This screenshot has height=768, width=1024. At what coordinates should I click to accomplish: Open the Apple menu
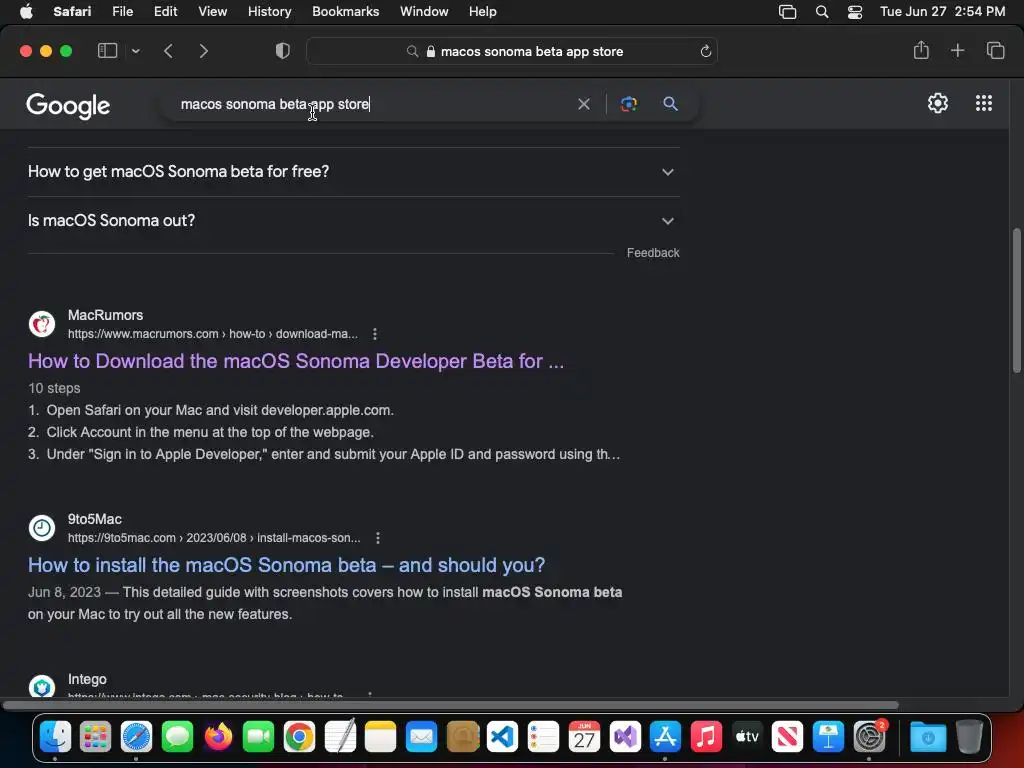pos(26,11)
